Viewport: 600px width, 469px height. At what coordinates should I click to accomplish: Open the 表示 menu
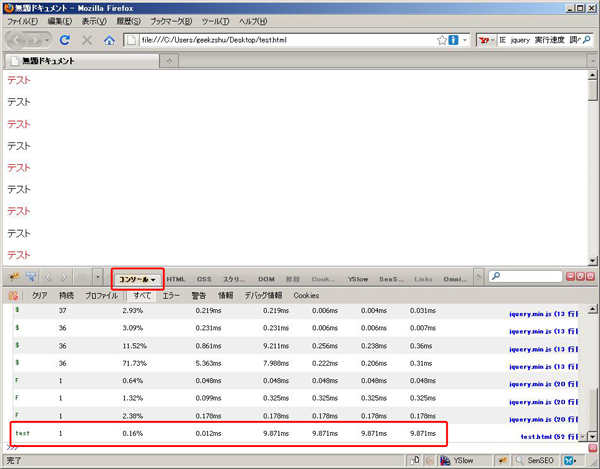click(94, 21)
